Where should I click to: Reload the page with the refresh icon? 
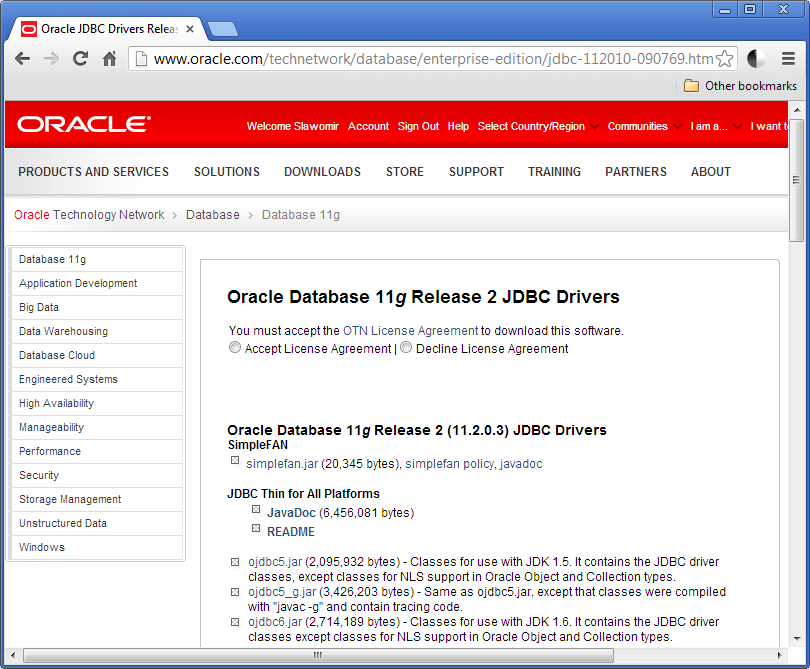80,58
